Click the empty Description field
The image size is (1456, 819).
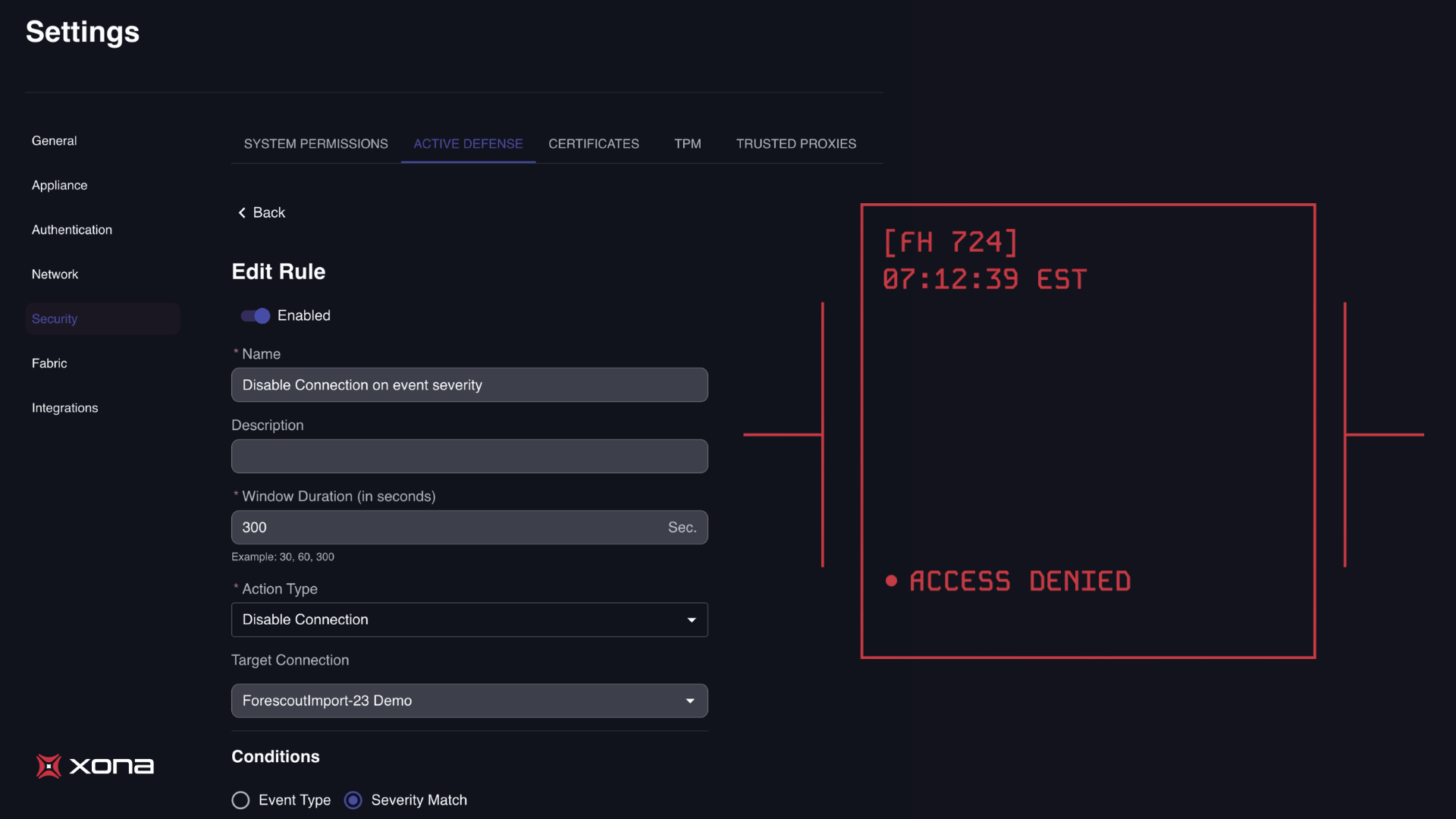[469, 457]
